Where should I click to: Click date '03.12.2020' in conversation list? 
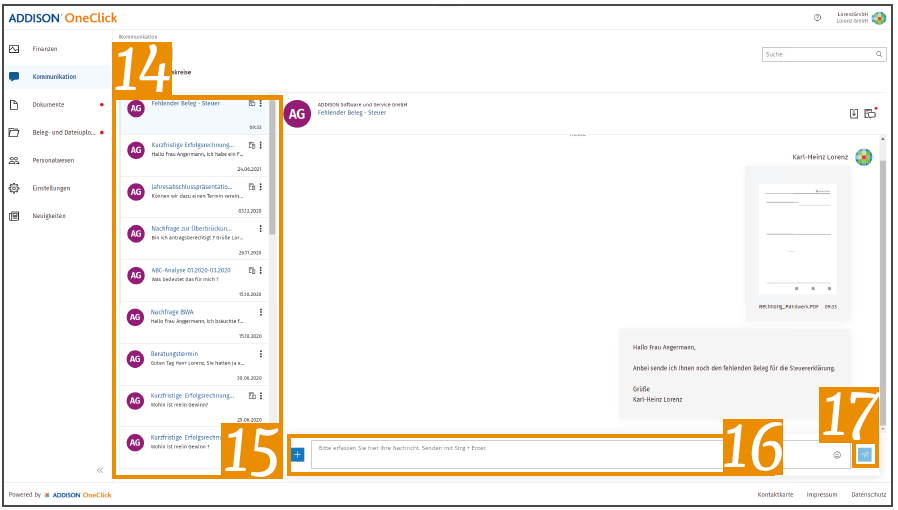pos(250,211)
